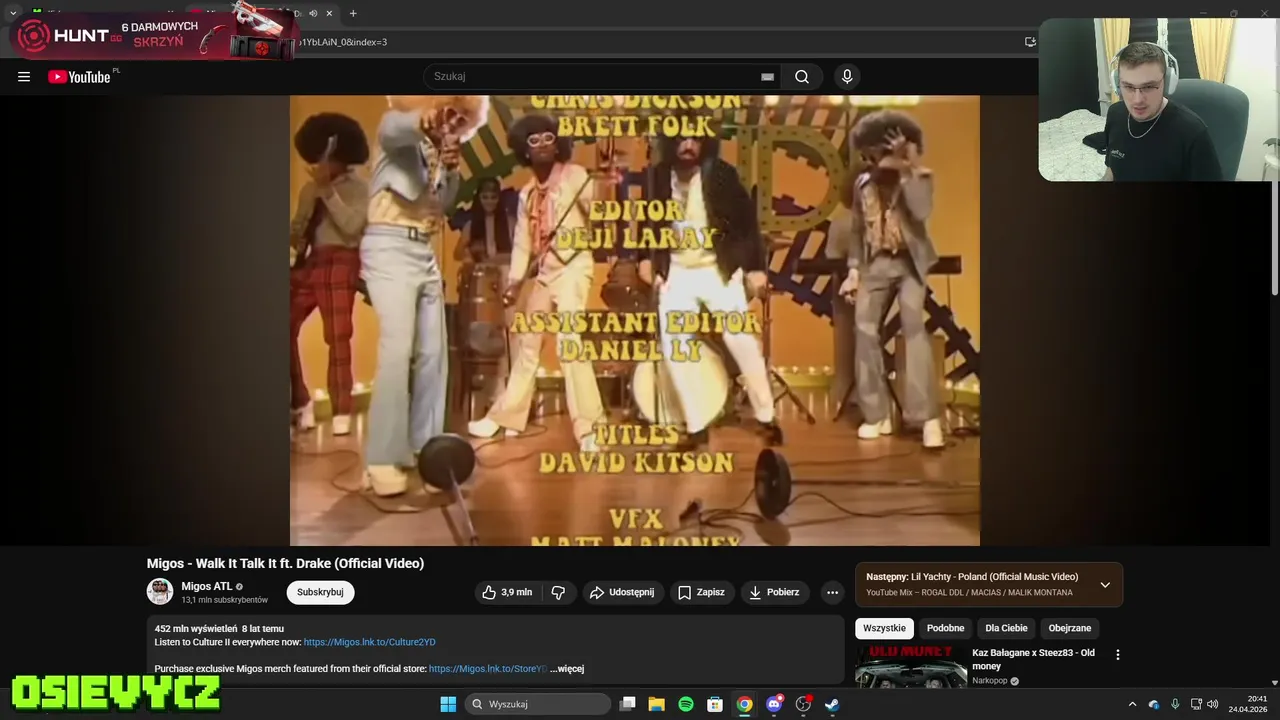Open the on-screen keyboard in search box

(767, 77)
